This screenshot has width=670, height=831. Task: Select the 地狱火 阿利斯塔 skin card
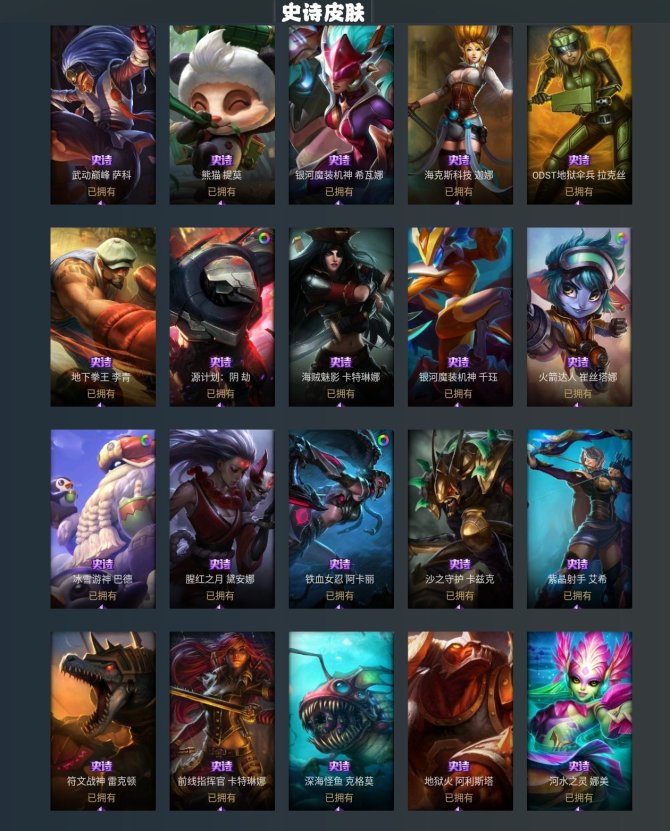click(460, 721)
